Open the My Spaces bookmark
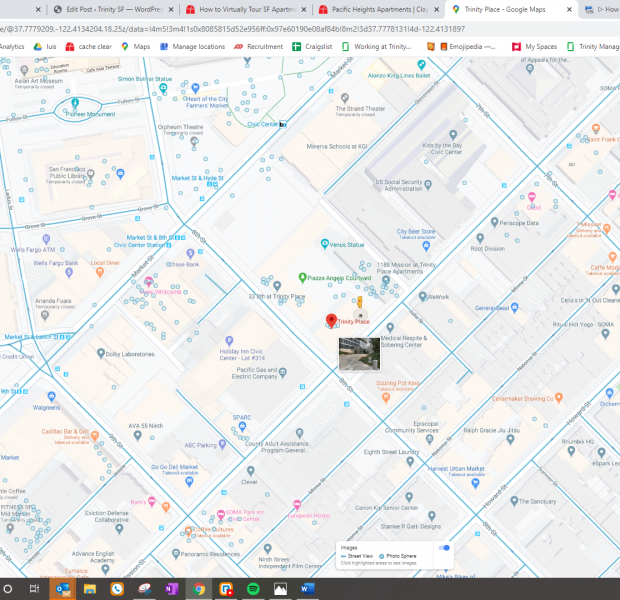620x600 pixels. click(534, 47)
